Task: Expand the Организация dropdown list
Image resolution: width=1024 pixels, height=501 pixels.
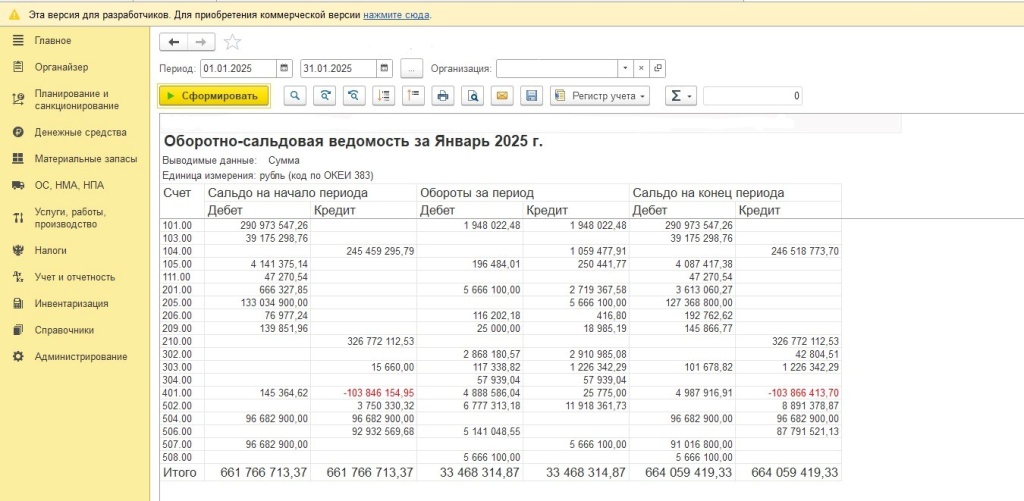Action: coord(625,68)
